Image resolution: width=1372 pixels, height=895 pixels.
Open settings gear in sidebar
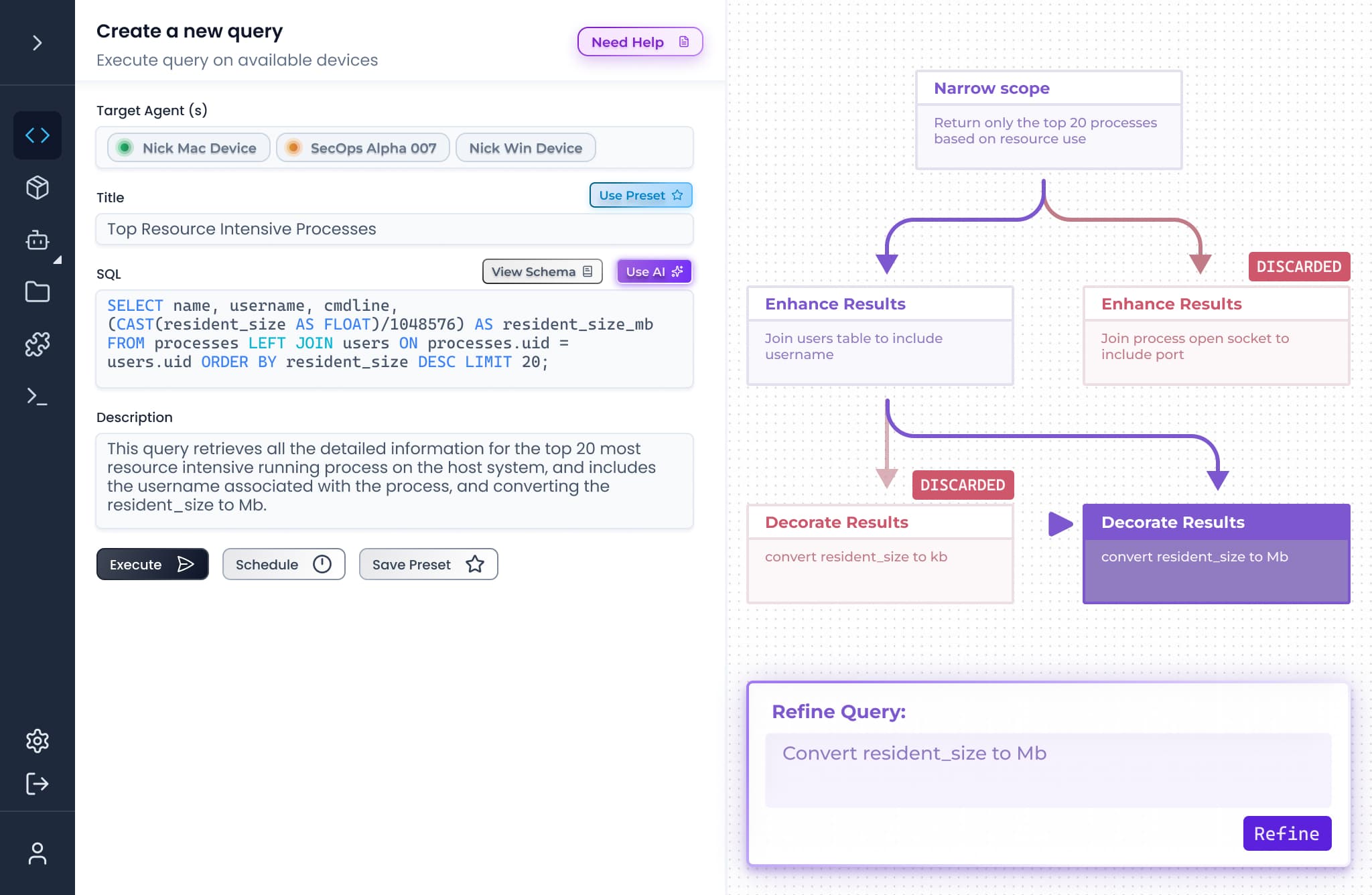38,740
